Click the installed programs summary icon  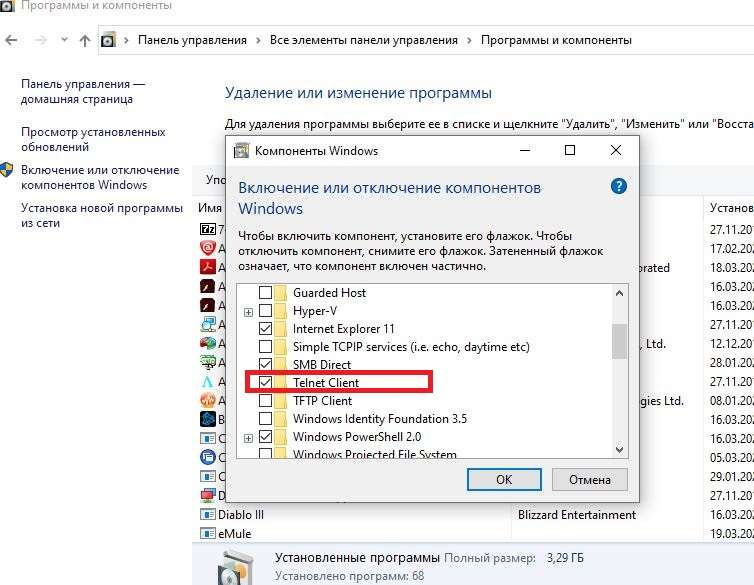coord(235,568)
